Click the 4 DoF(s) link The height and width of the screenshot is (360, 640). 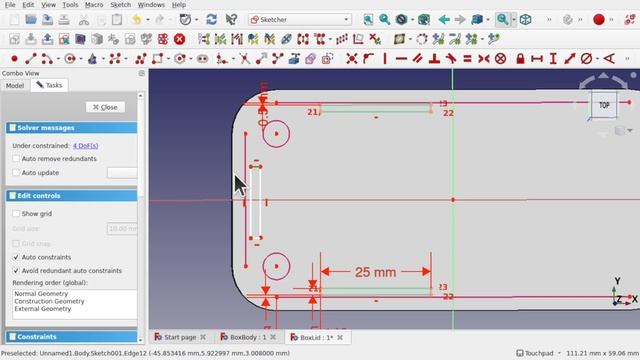pyautogui.click(x=85, y=146)
